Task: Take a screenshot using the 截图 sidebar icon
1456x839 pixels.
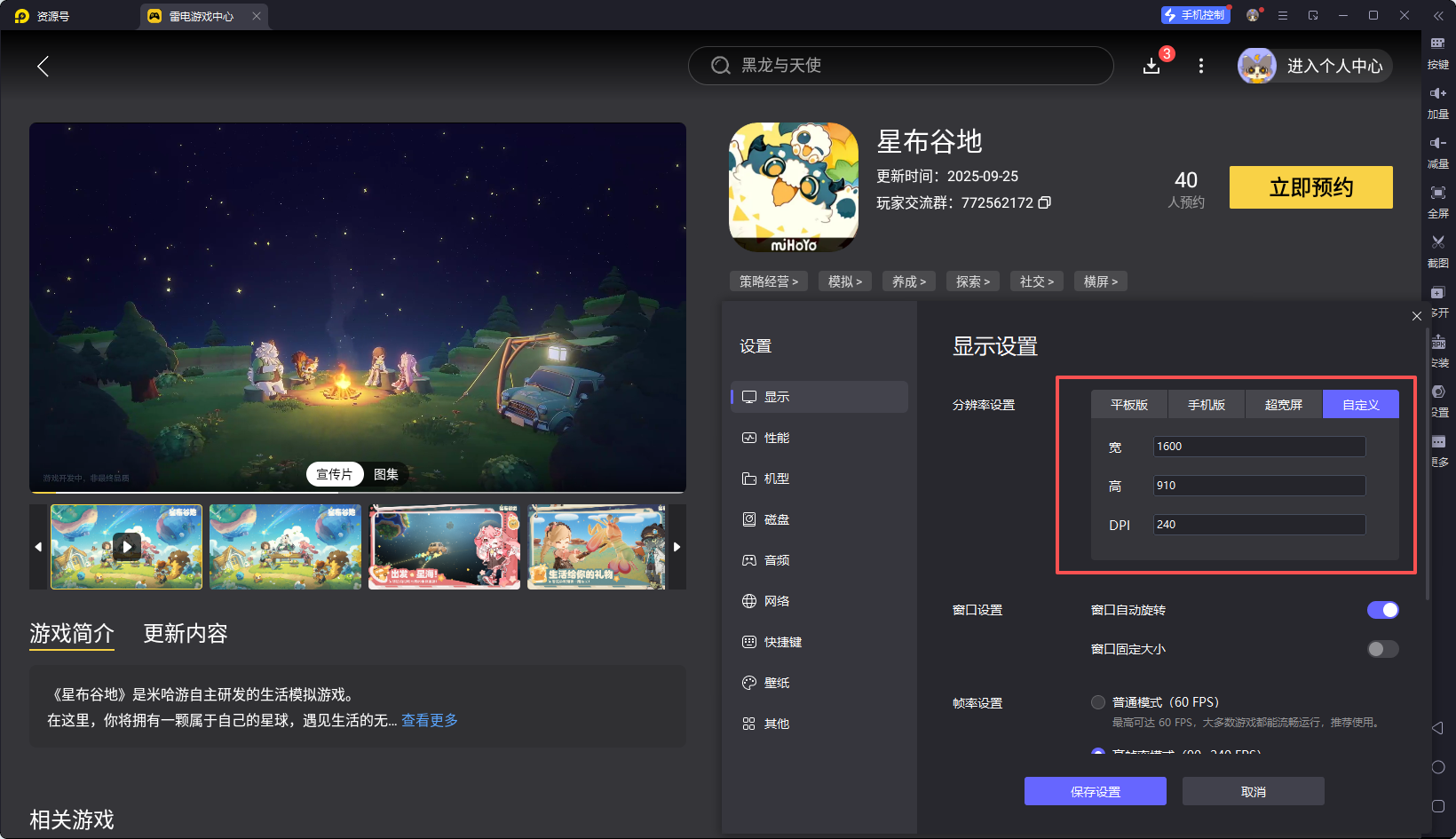Action: point(1438,241)
